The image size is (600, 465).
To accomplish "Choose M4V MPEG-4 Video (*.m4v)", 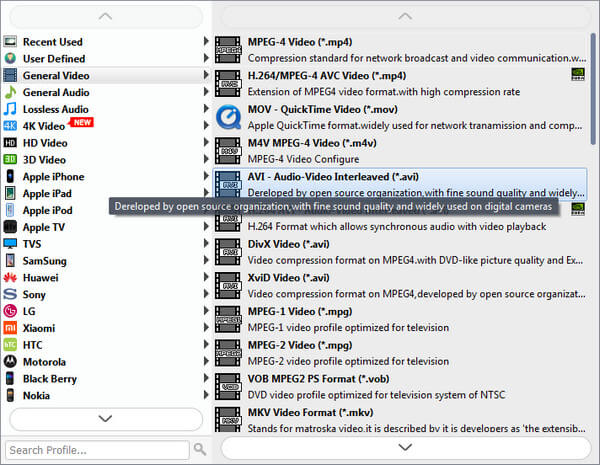I will coord(400,151).
